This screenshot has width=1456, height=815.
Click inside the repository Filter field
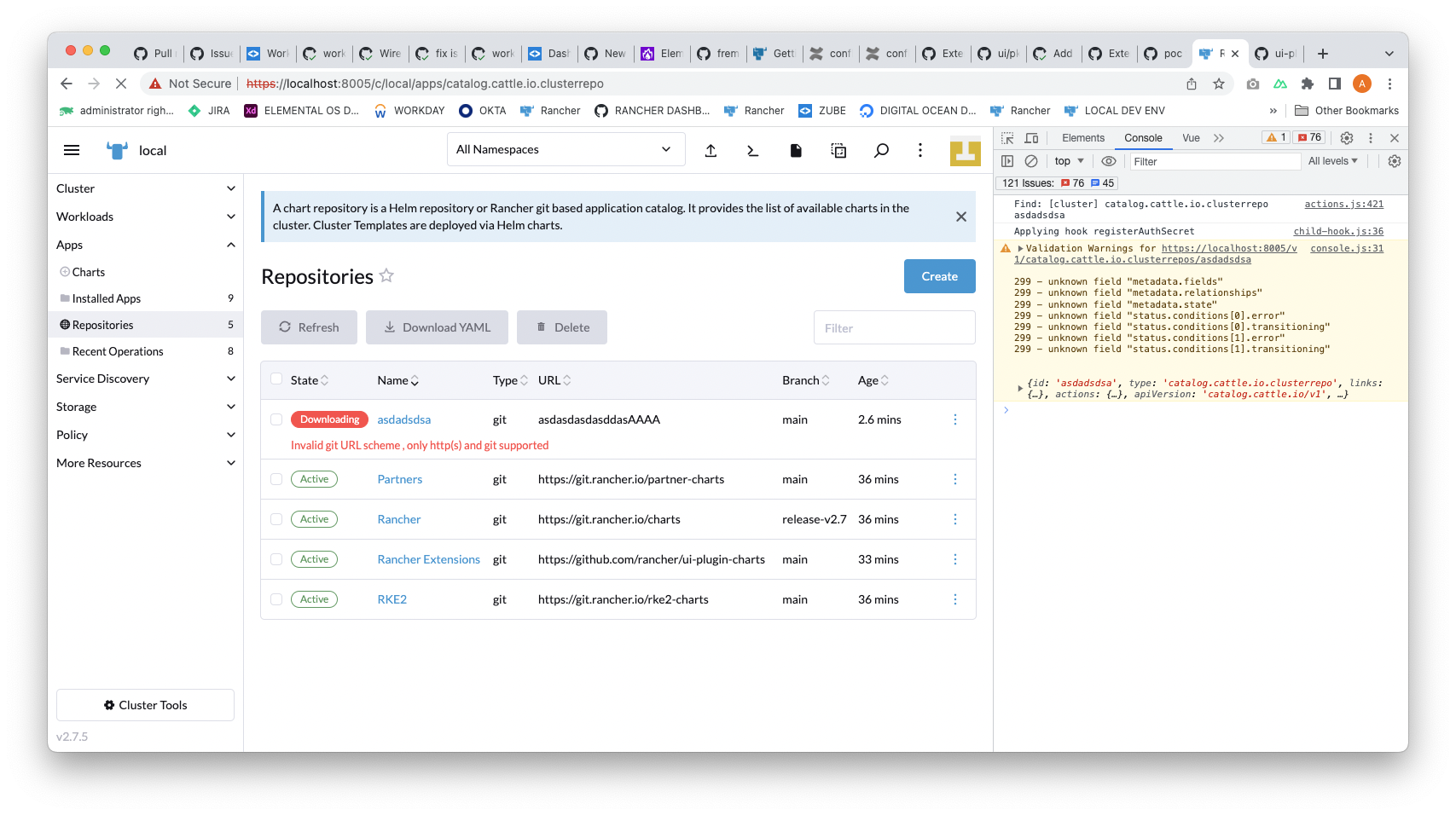point(894,327)
